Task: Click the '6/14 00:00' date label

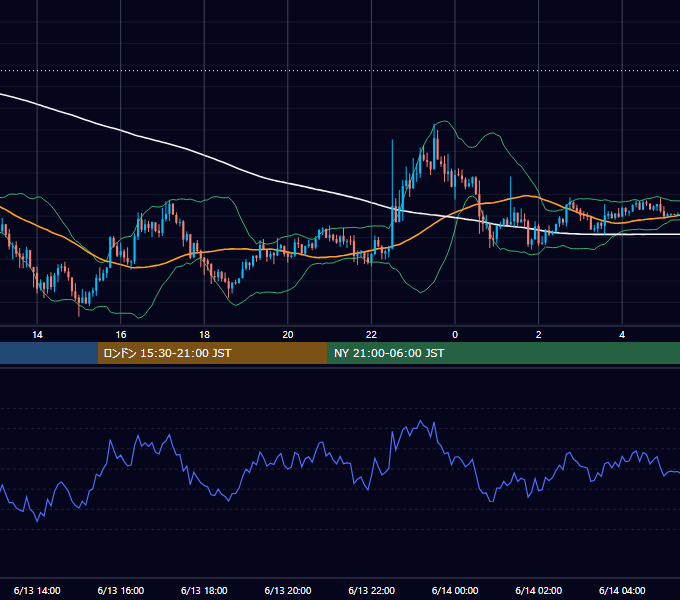Action: 455,590
